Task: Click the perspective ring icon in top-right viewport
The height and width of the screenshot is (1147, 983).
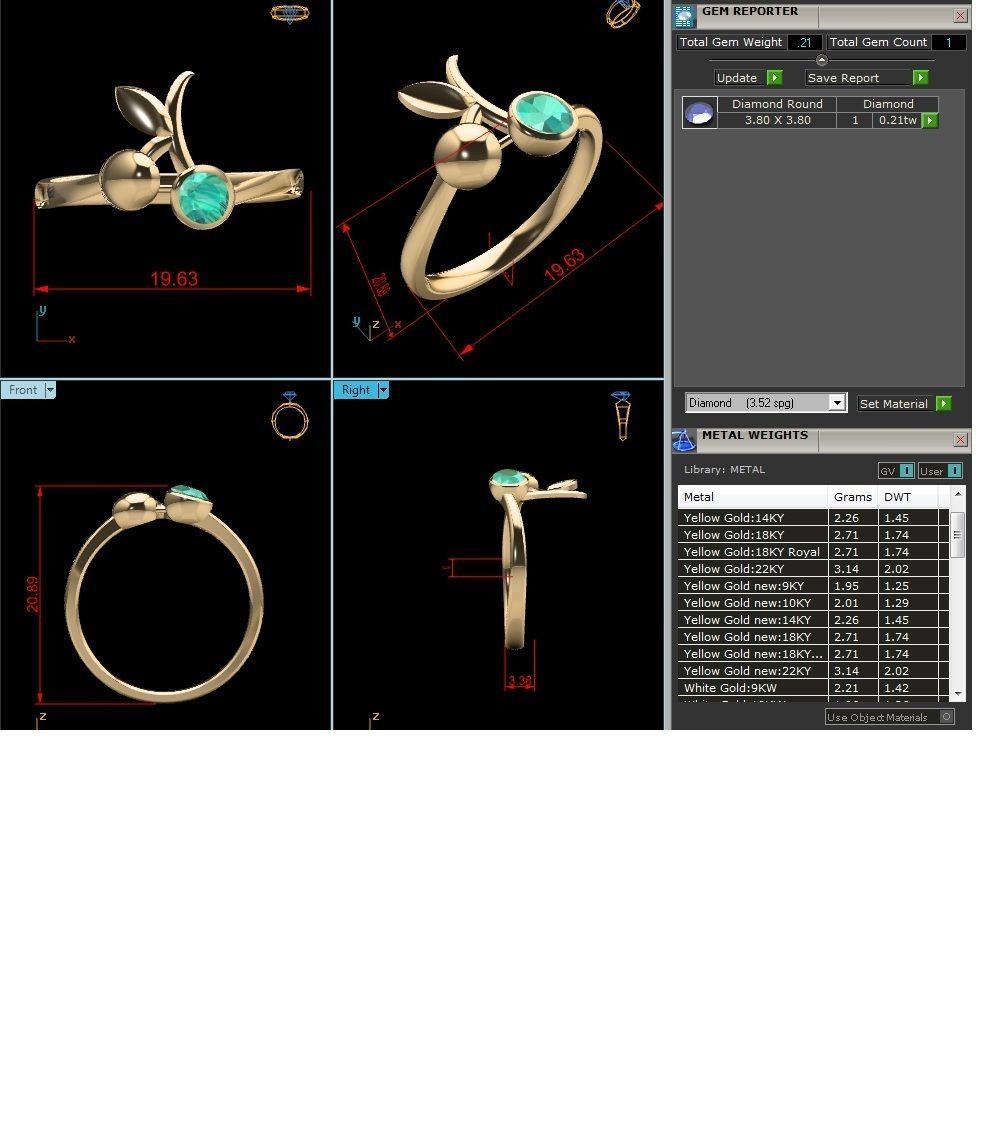Action: click(x=622, y=13)
